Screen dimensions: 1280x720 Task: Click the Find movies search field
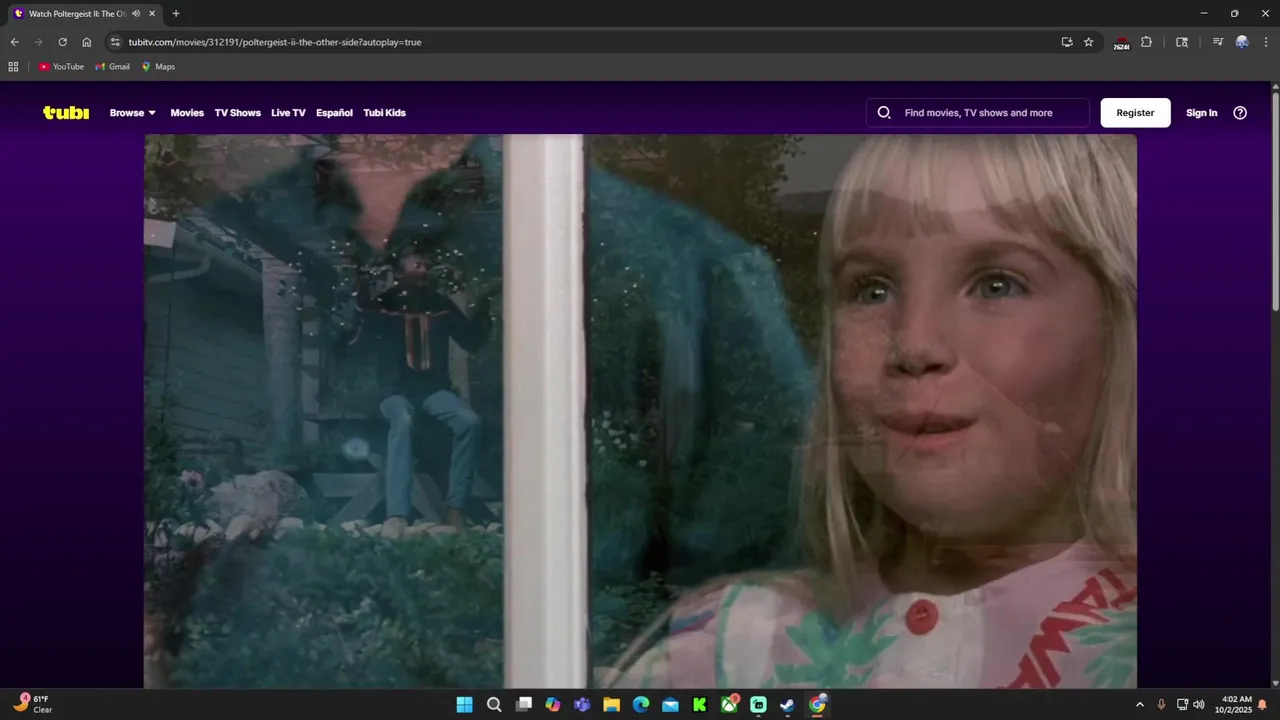978,113
